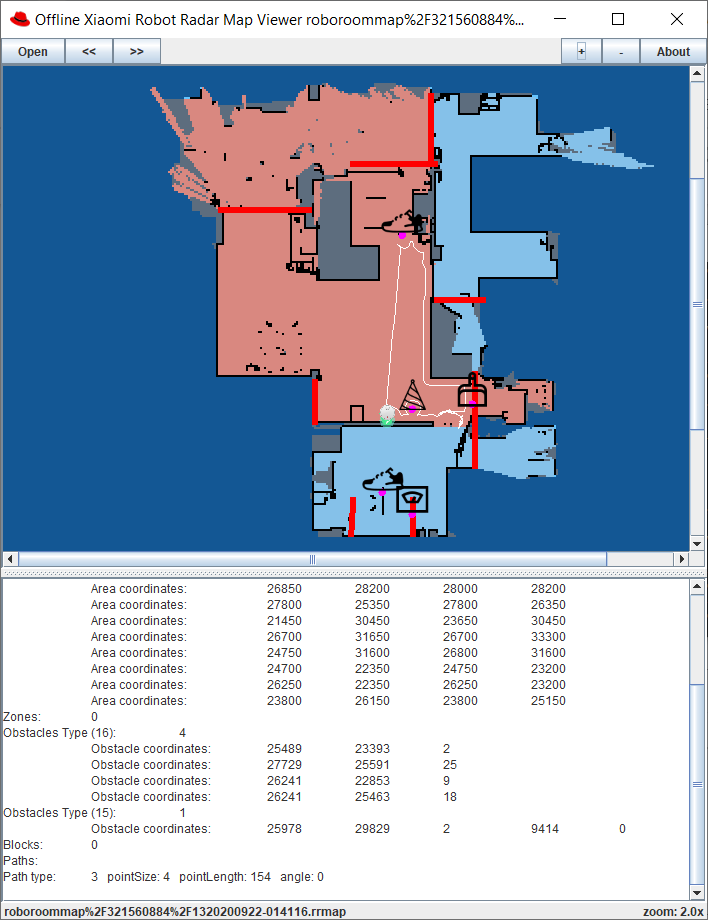
Task: Select the shoe obstacle icon in upper room
Action: (402, 223)
